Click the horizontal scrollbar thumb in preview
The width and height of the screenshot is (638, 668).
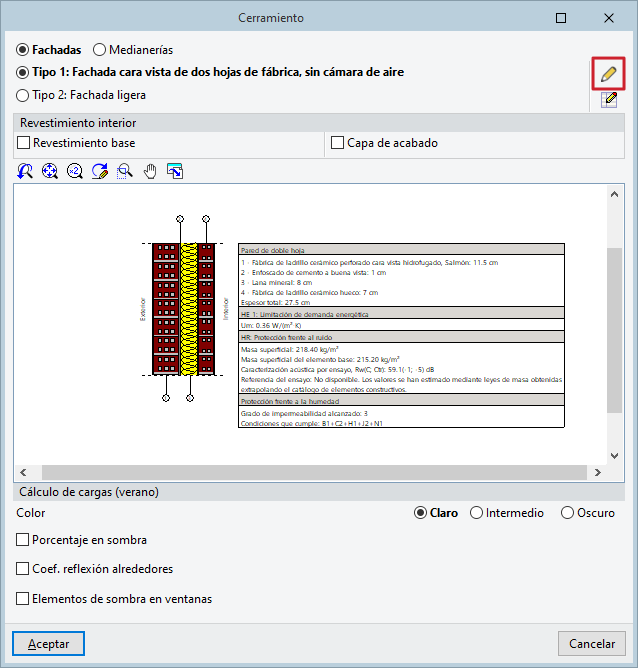click(x=314, y=472)
